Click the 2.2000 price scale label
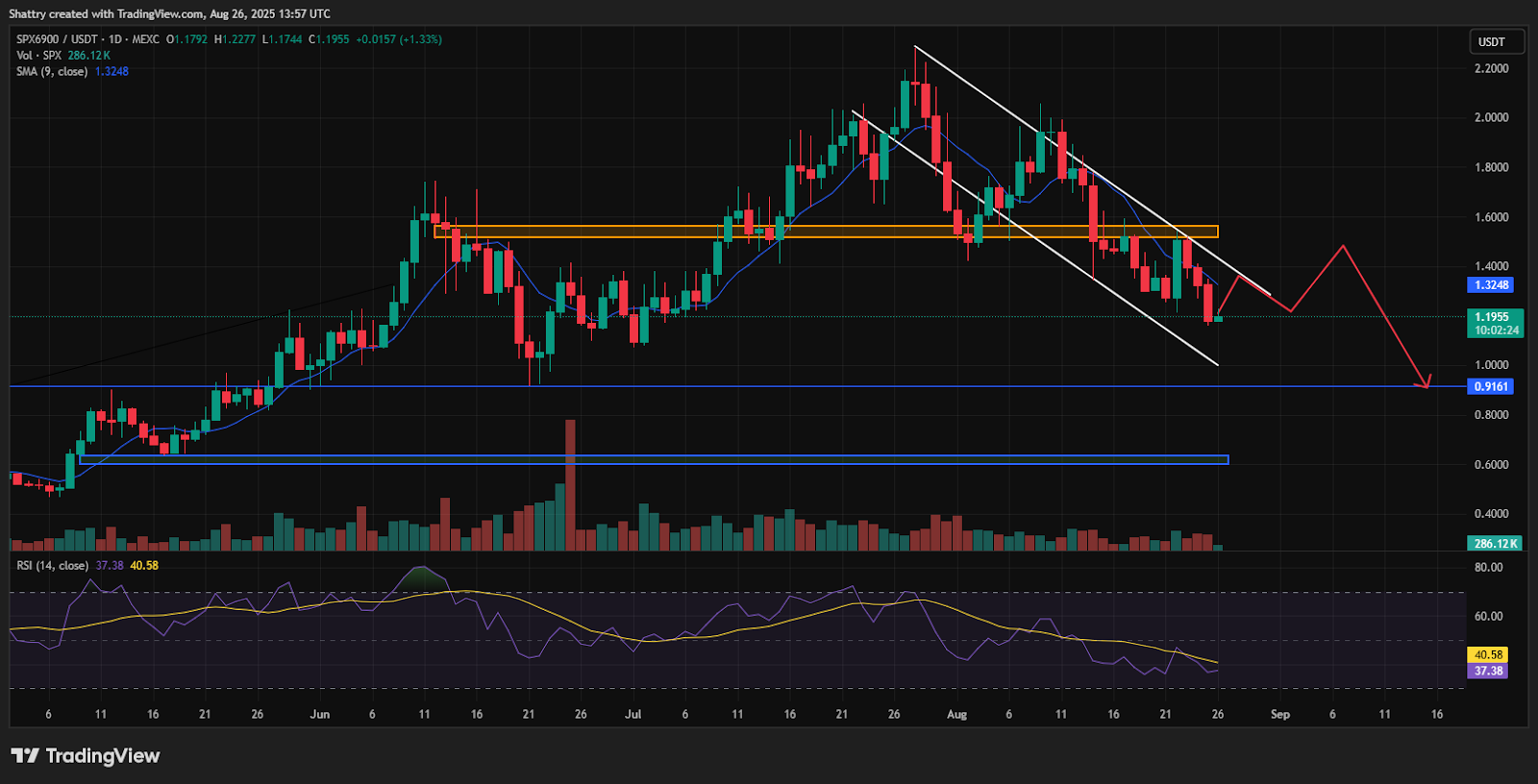 click(x=1491, y=69)
